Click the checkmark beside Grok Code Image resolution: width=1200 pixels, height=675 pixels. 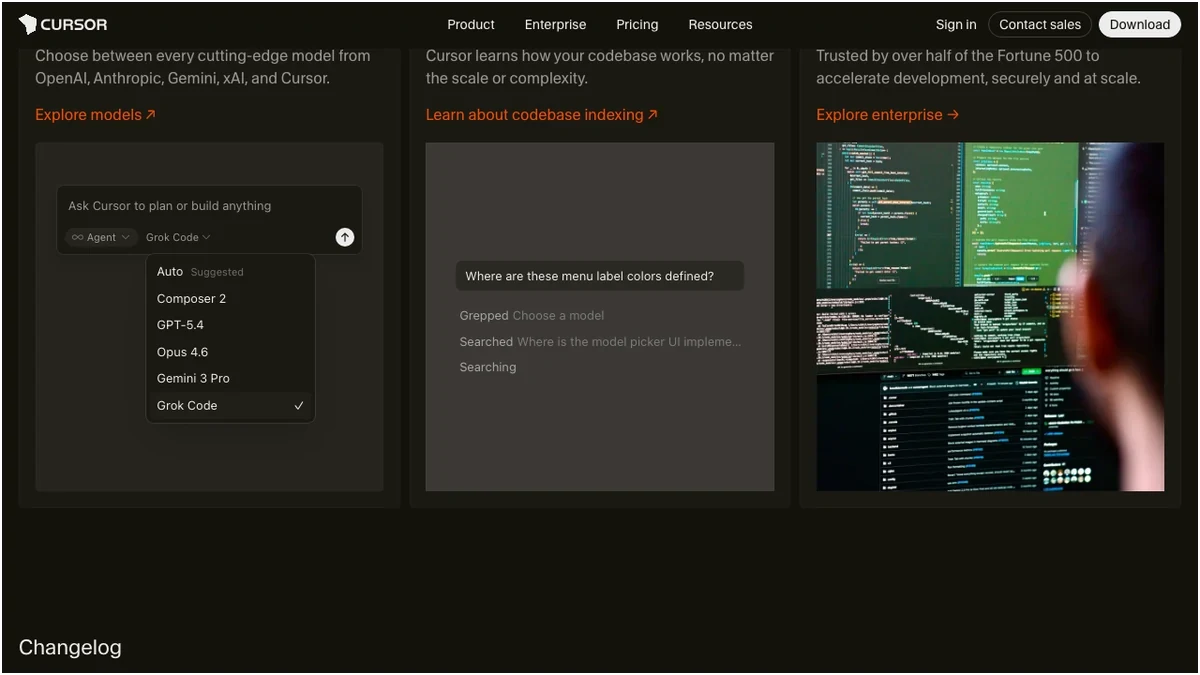(299, 406)
